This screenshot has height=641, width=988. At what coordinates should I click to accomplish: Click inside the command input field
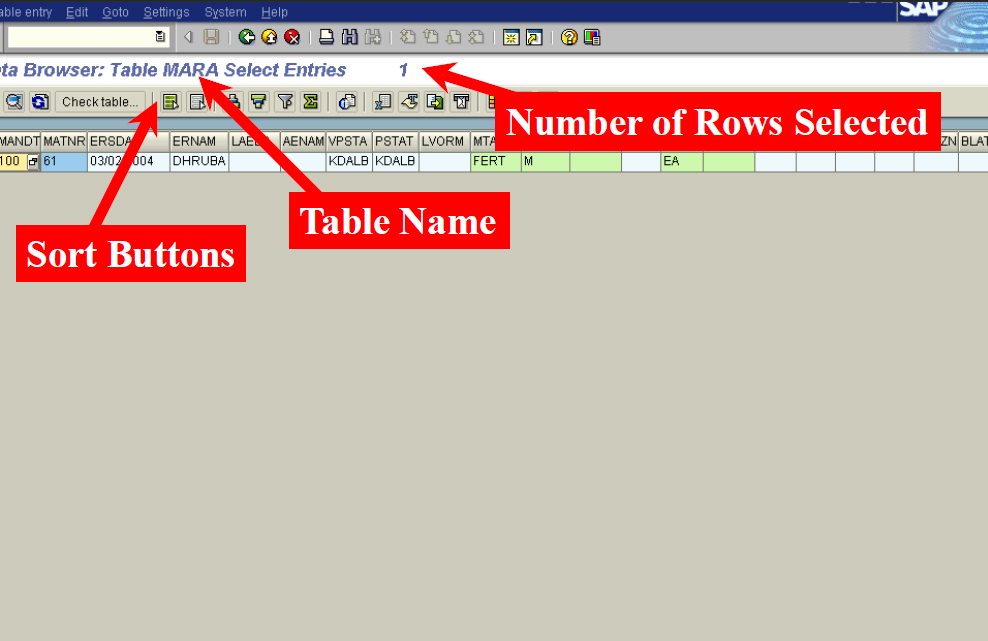coord(81,37)
